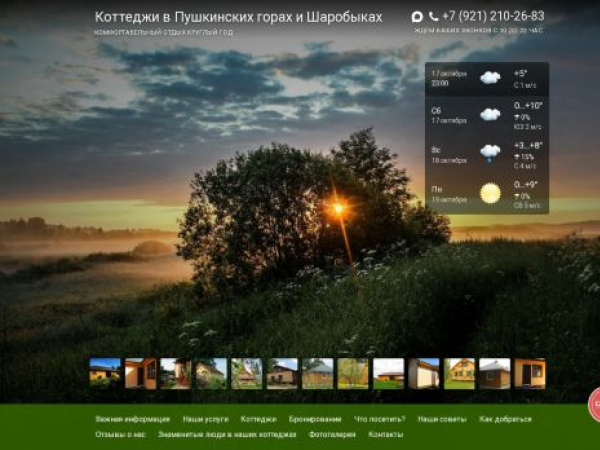The width and height of the screenshot is (600, 450).
Task: Open 'Что посетить?' menu entry
Action: pyautogui.click(x=379, y=419)
